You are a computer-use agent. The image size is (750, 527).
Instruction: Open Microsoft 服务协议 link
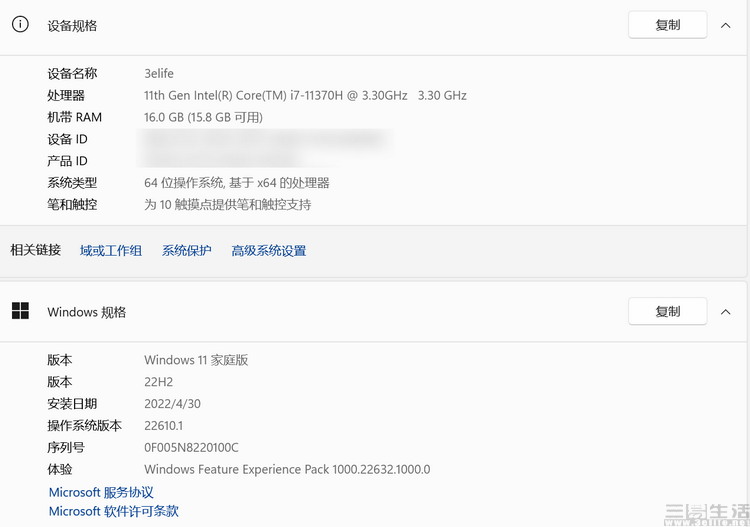pos(101,492)
